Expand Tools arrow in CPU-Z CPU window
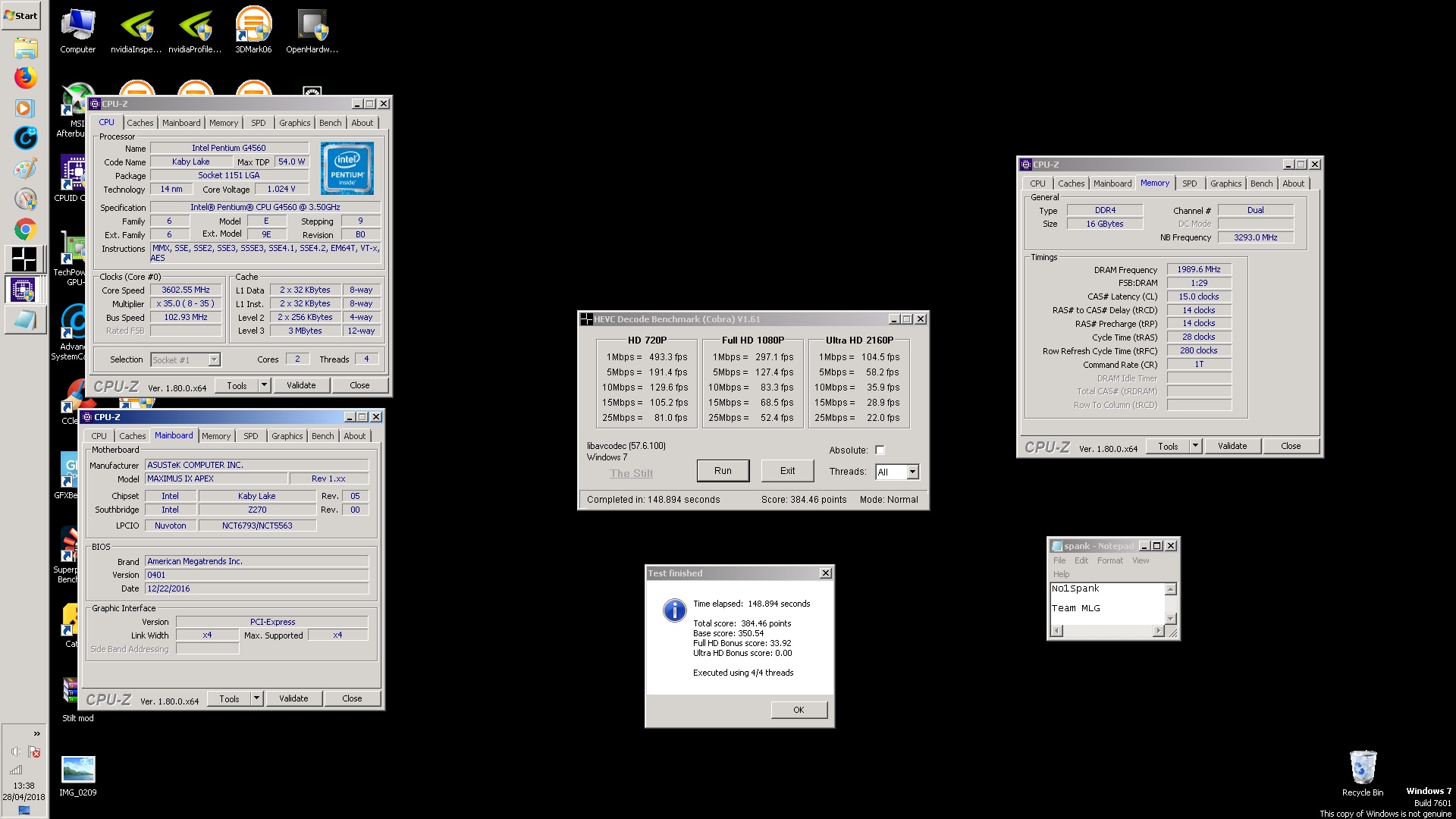Image resolution: width=1456 pixels, height=819 pixels. point(264,385)
